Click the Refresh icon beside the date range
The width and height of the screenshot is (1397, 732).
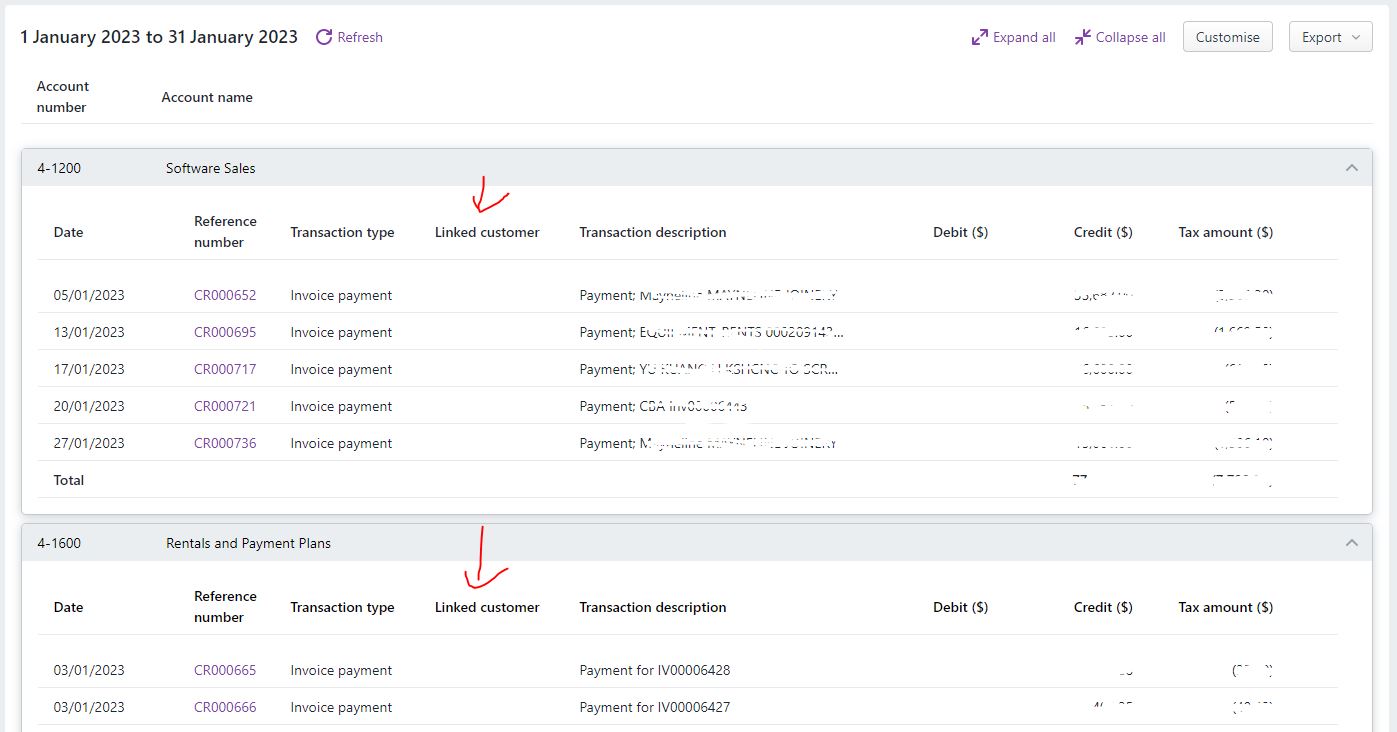point(324,37)
